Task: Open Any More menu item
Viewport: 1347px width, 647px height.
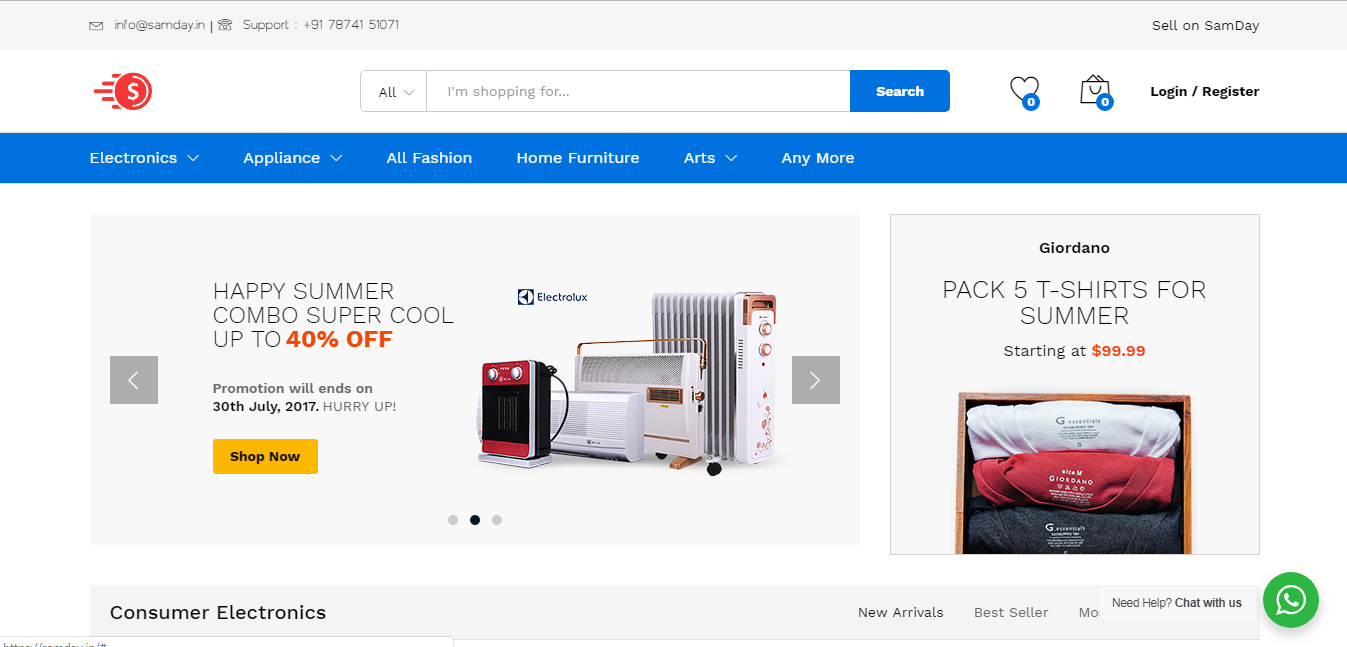Action: [x=818, y=158]
